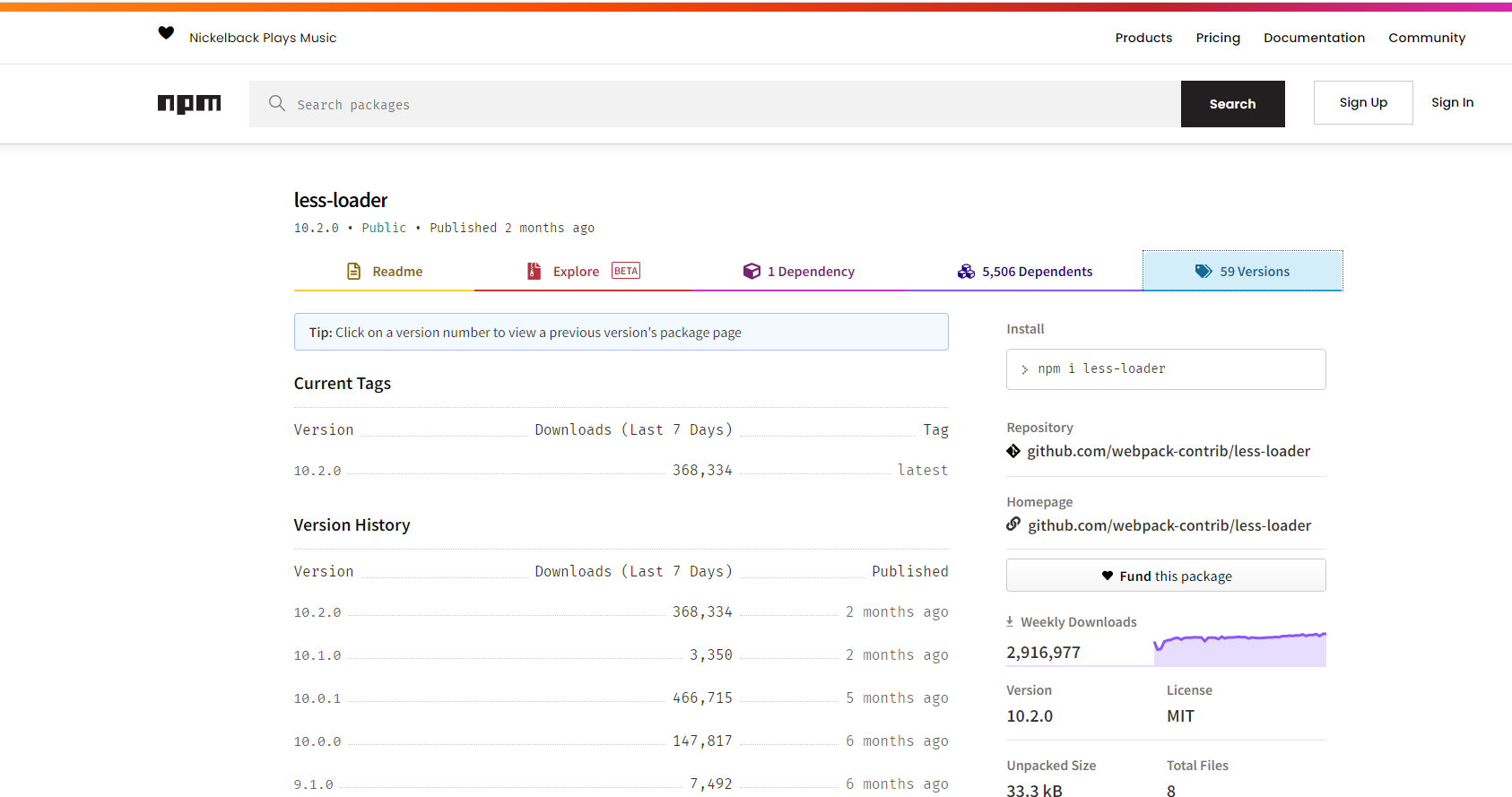This screenshot has width=1512, height=797.
Task: Click the heart icon in Fund button
Action: tap(1108, 576)
